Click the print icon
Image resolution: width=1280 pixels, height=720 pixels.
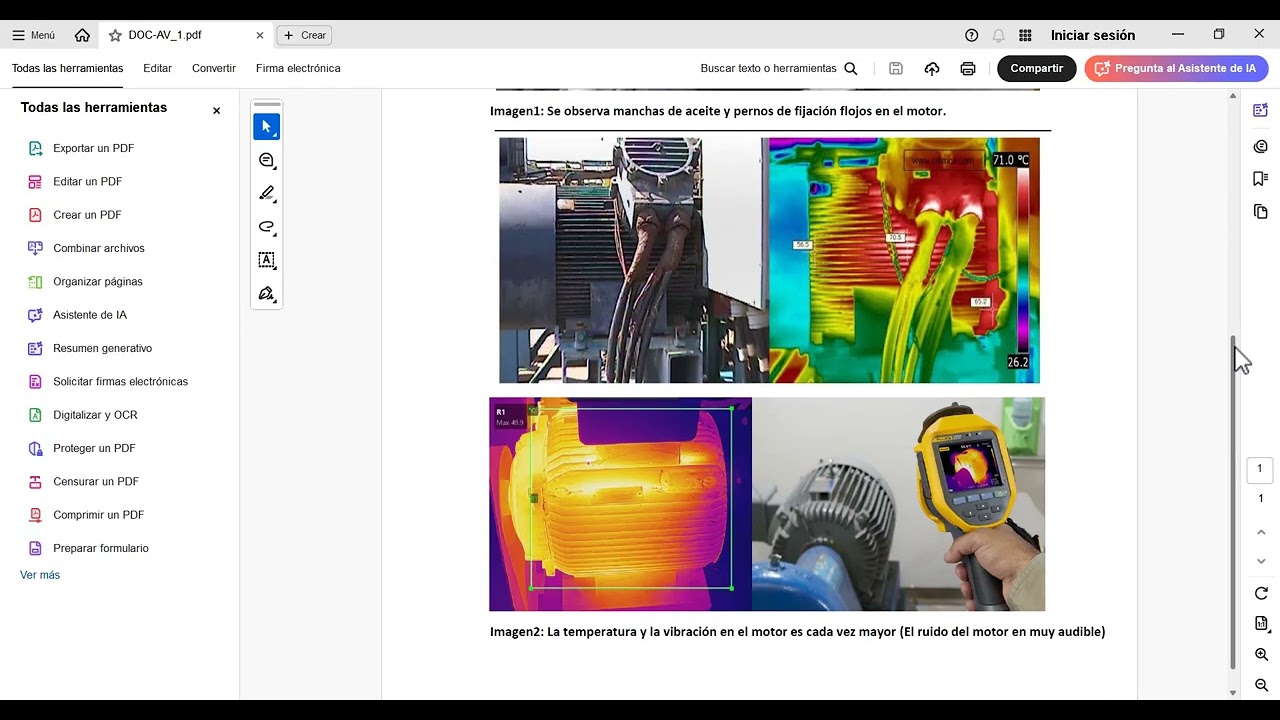tap(967, 68)
